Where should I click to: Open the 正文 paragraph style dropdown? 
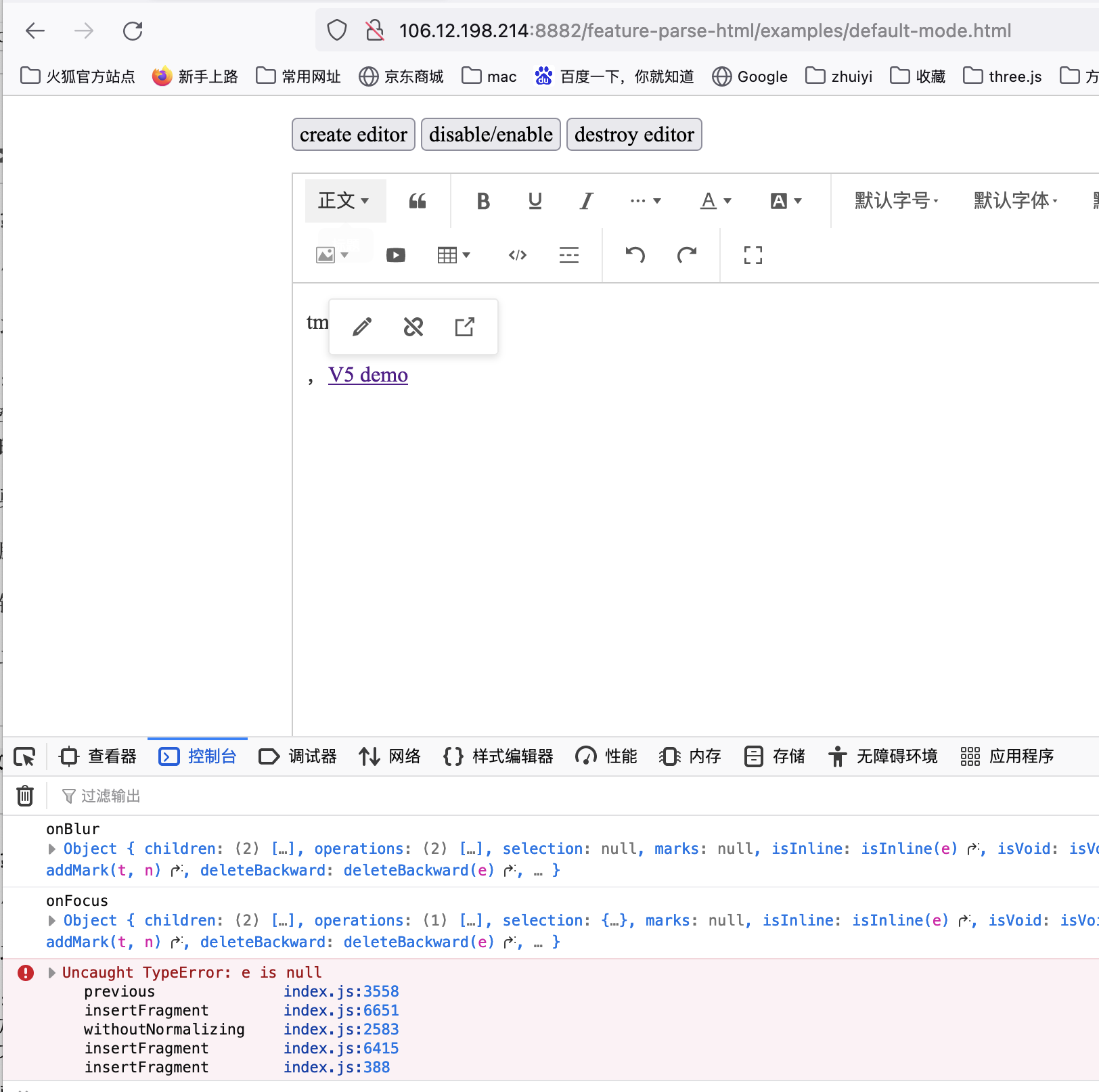click(344, 200)
